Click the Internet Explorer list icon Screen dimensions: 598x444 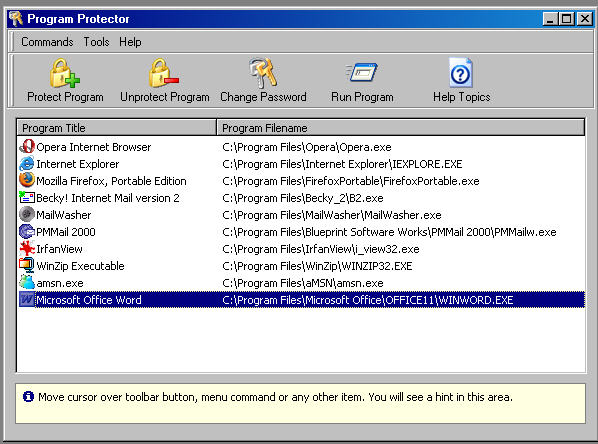tap(27, 164)
